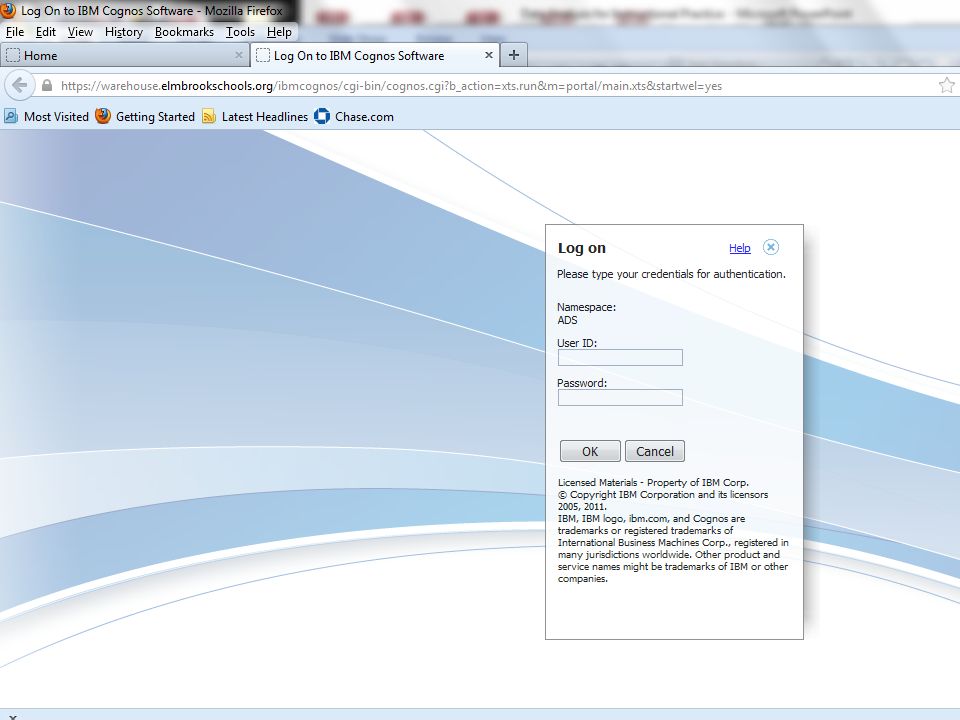The width and height of the screenshot is (960, 720).
Task: Focus the User ID input field
Action: coord(620,358)
